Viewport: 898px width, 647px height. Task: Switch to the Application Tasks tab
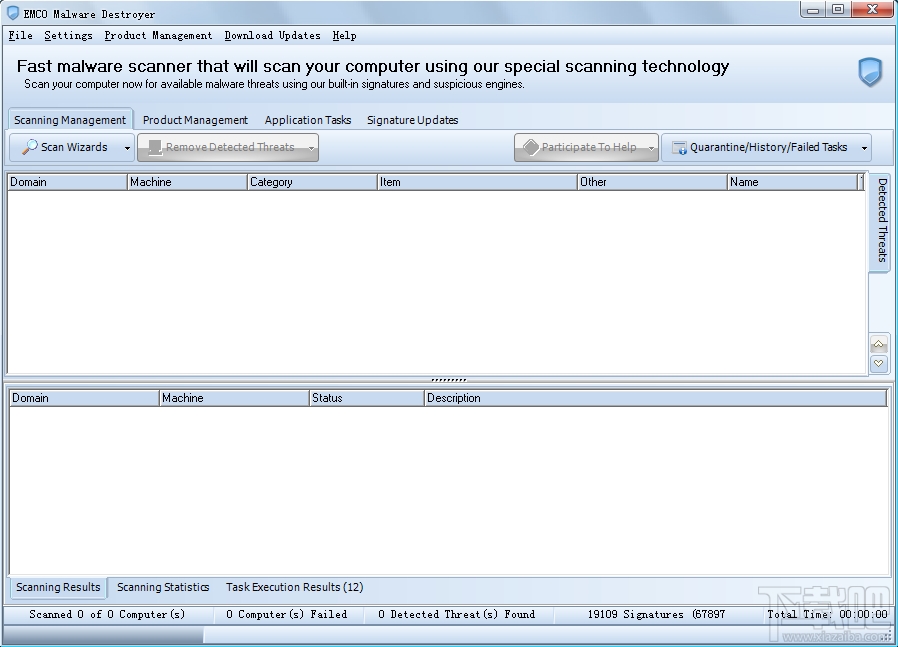[308, 120]
